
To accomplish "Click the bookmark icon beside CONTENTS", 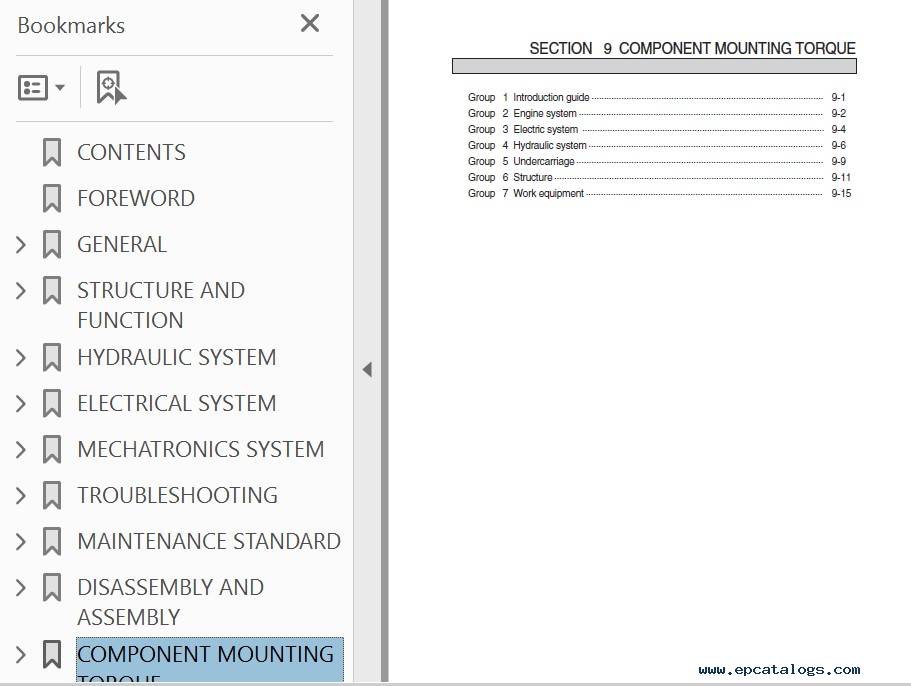I will pyautogui.click(x=52, y=152).
